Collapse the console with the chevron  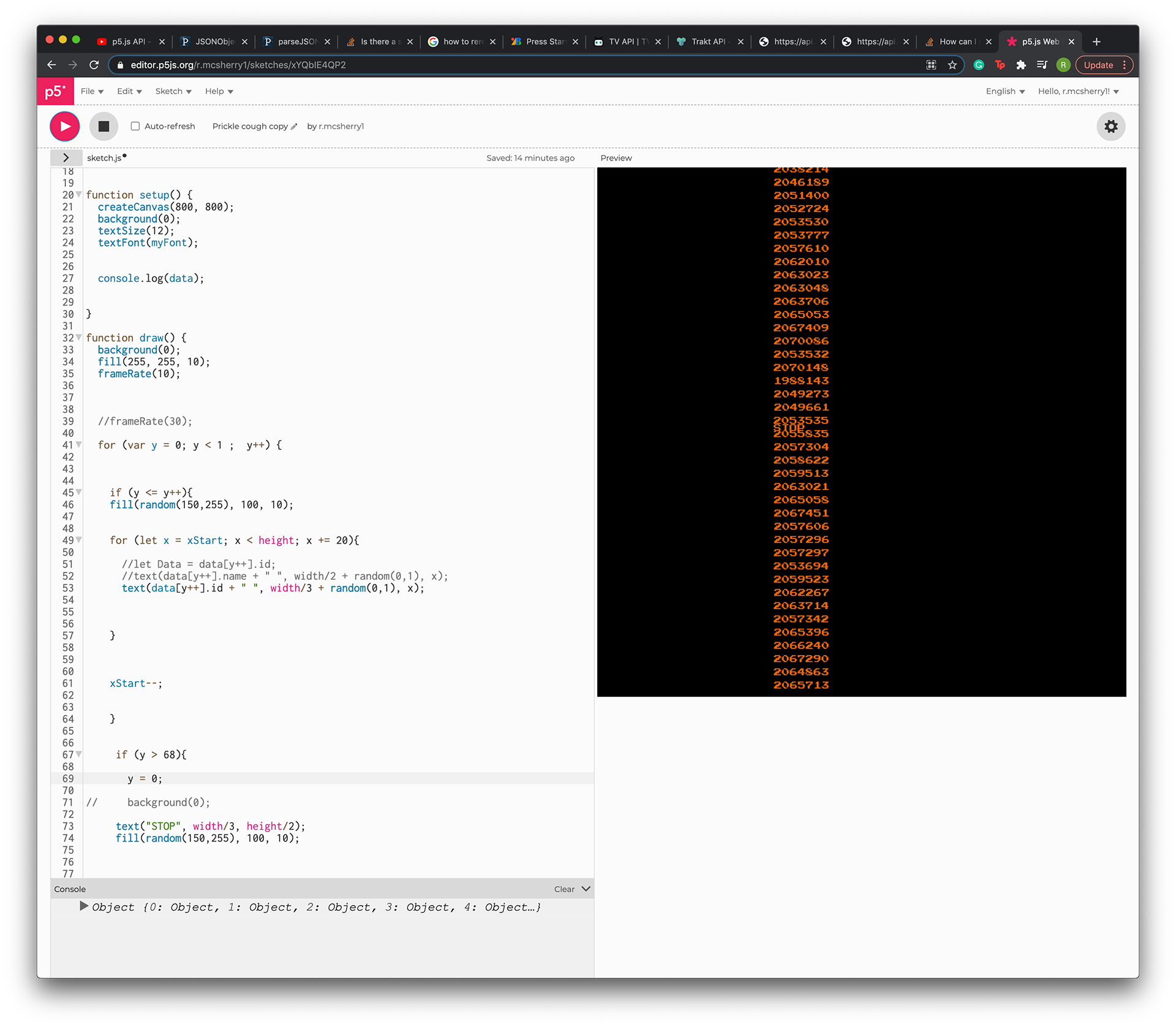(x=586, y=889)
